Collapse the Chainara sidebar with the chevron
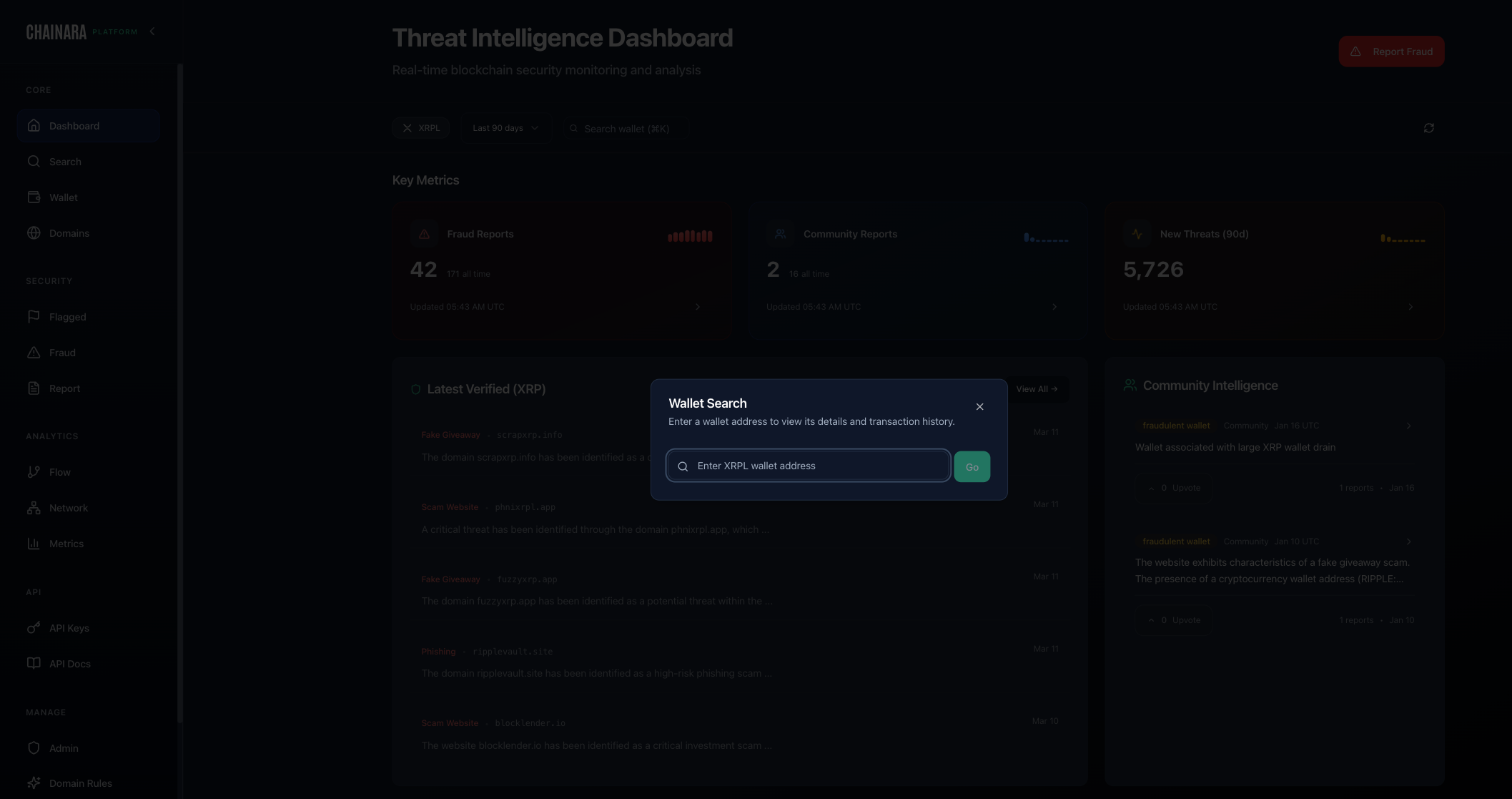Screen dimensions: 1512x799 (x=152, y=31)
